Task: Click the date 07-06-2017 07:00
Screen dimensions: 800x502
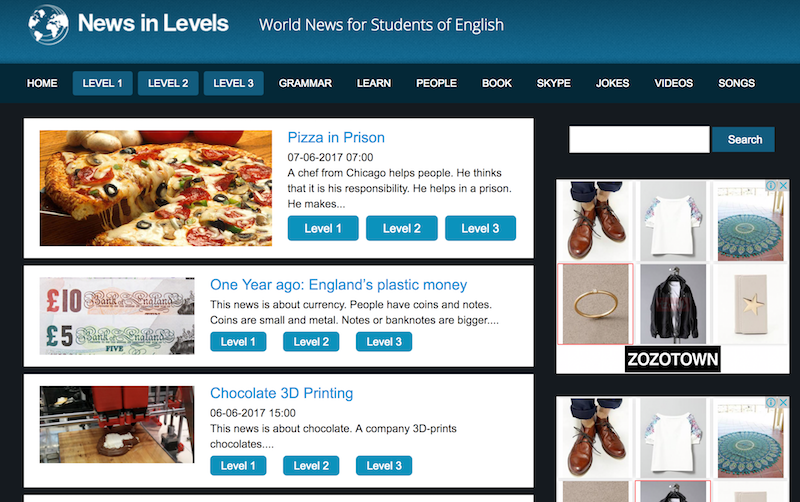Action: pos(330,157)
